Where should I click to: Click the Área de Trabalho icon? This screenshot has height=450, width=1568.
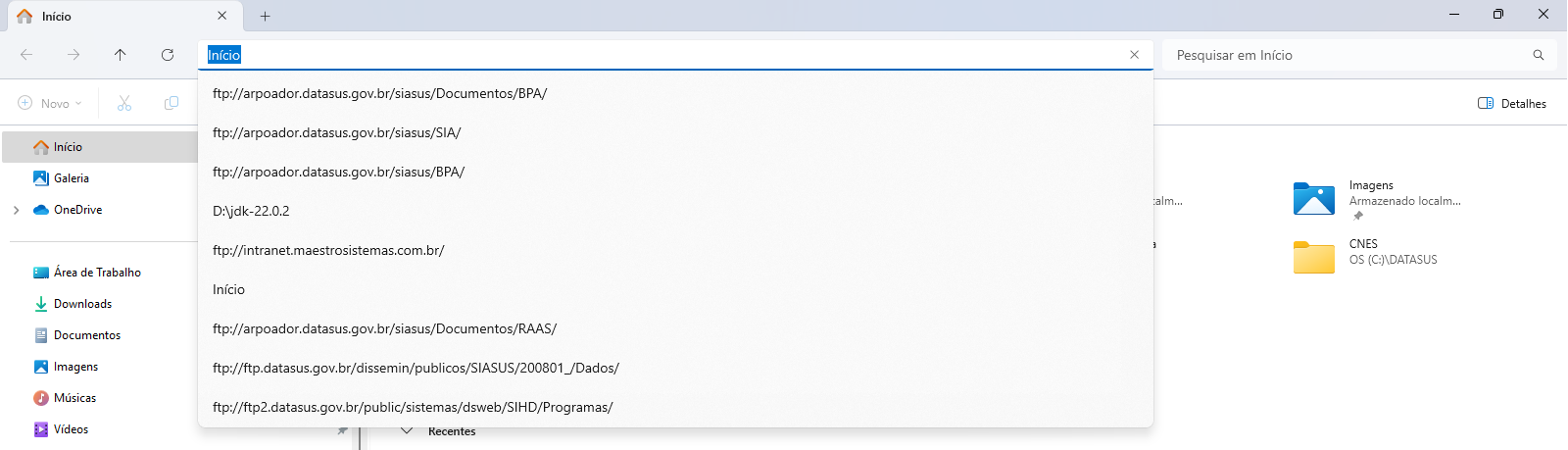click(41, 273)
